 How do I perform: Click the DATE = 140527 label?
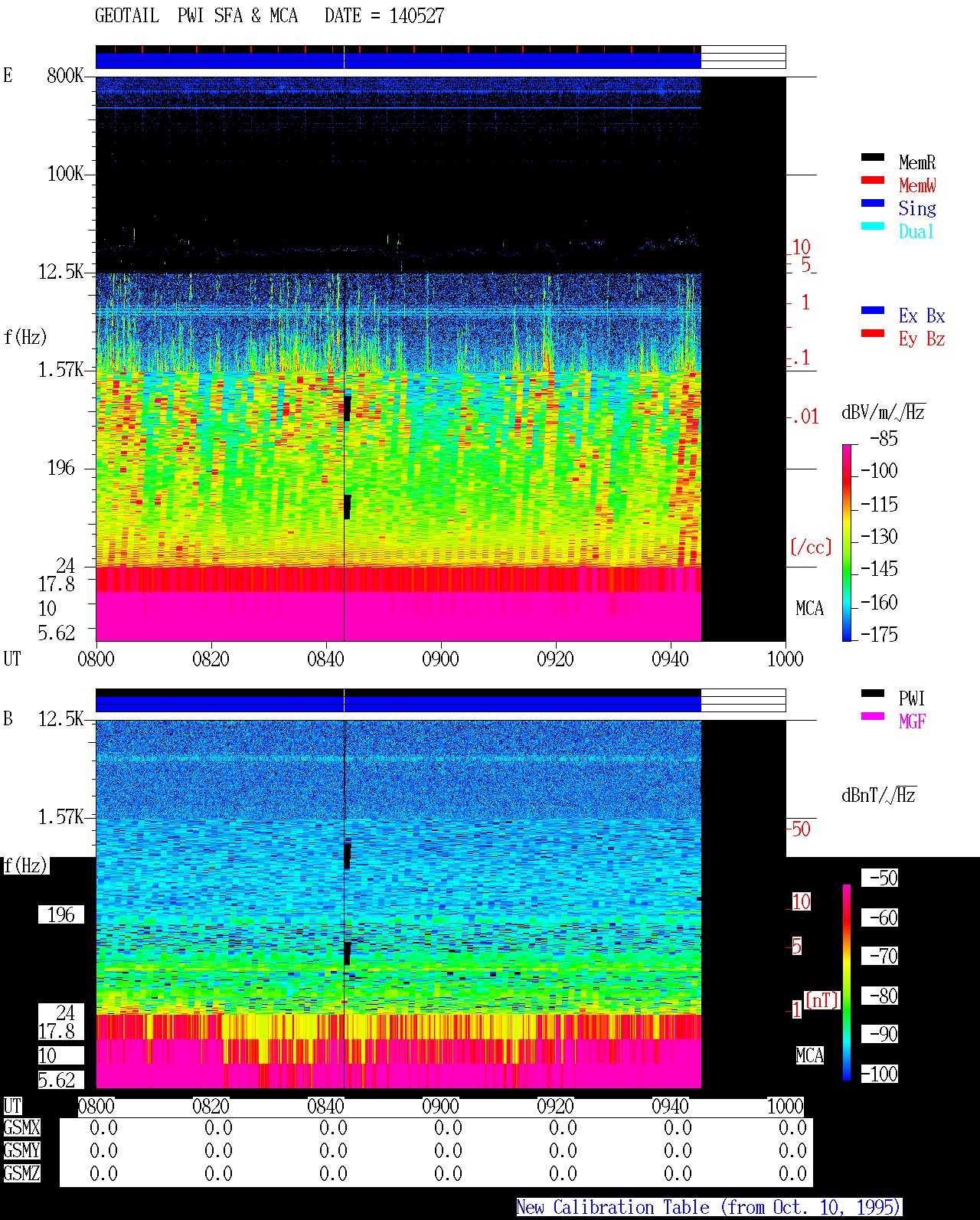point(384,16)
